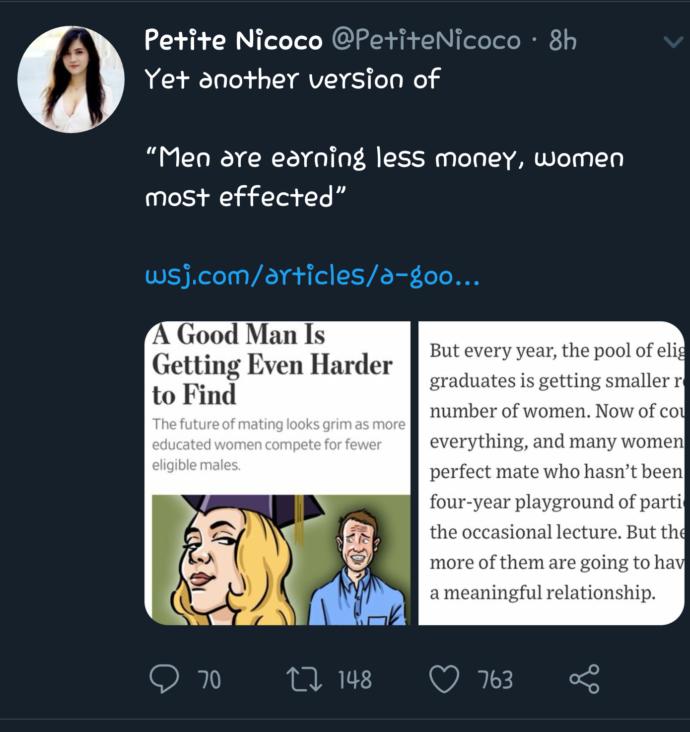The height and width of the screenshot is (732, 690).
Task: Open the right article paragraph image
Action: point(551,473)
